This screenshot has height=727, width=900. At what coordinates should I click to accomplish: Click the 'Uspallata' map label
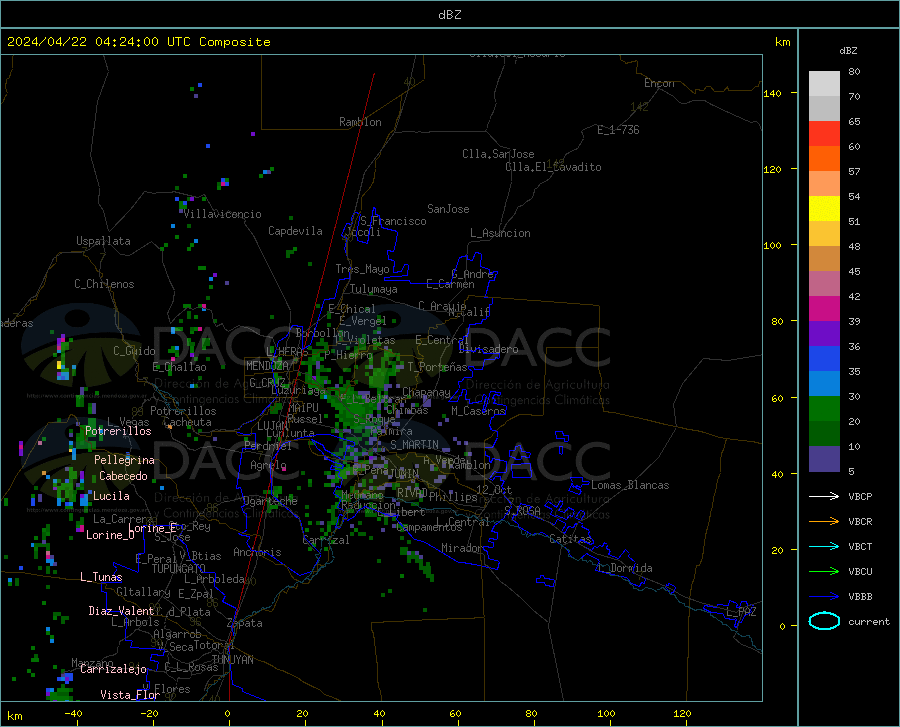[103, 241]
